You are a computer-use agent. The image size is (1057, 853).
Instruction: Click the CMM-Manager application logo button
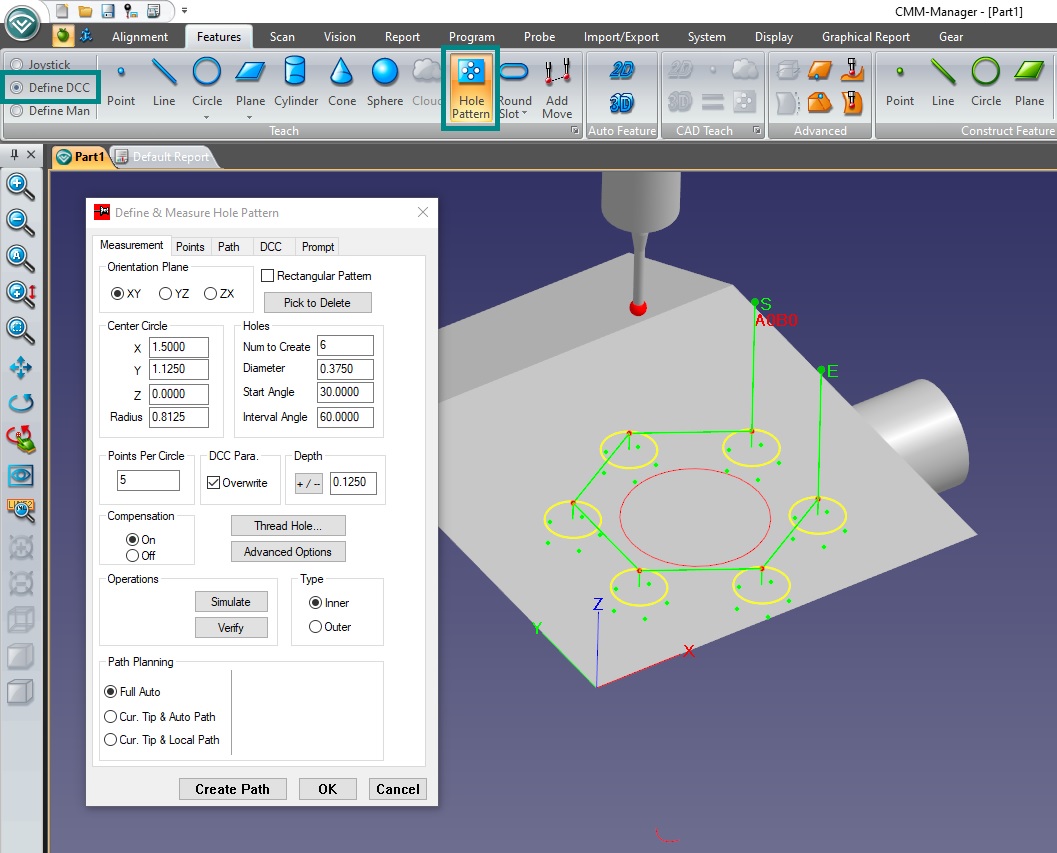(x=22, y=24)
